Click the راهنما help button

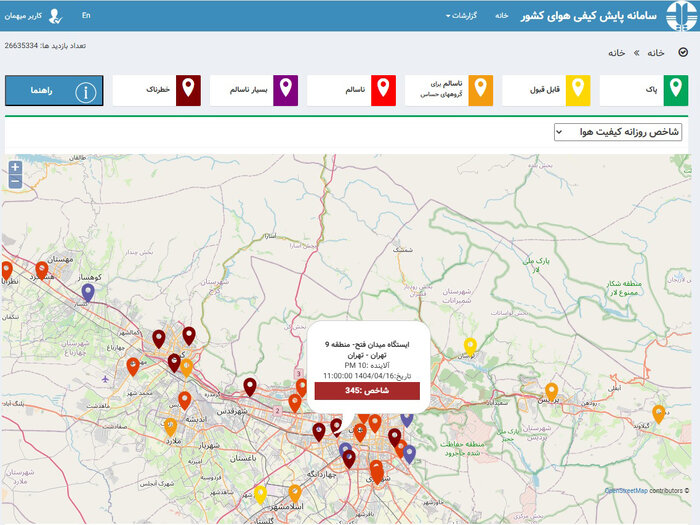click(54, 91)
